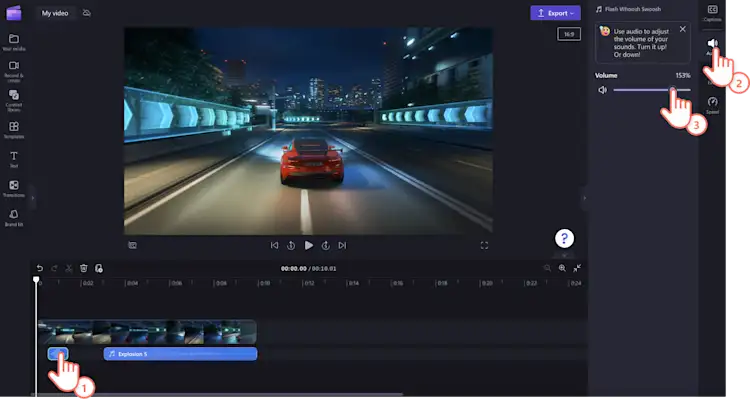Open the Your media tab
The height and width of the screenshot is (399, 750).
coord(14,42)
